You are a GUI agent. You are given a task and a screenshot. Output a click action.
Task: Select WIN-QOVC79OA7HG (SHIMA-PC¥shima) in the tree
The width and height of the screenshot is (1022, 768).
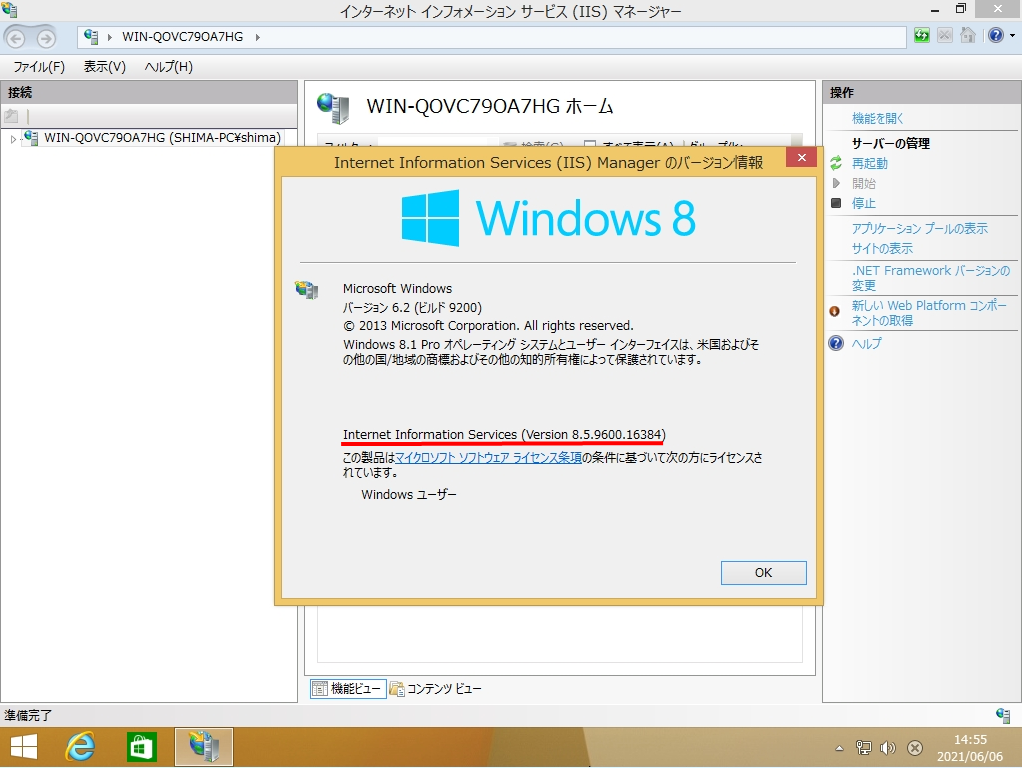162,138
